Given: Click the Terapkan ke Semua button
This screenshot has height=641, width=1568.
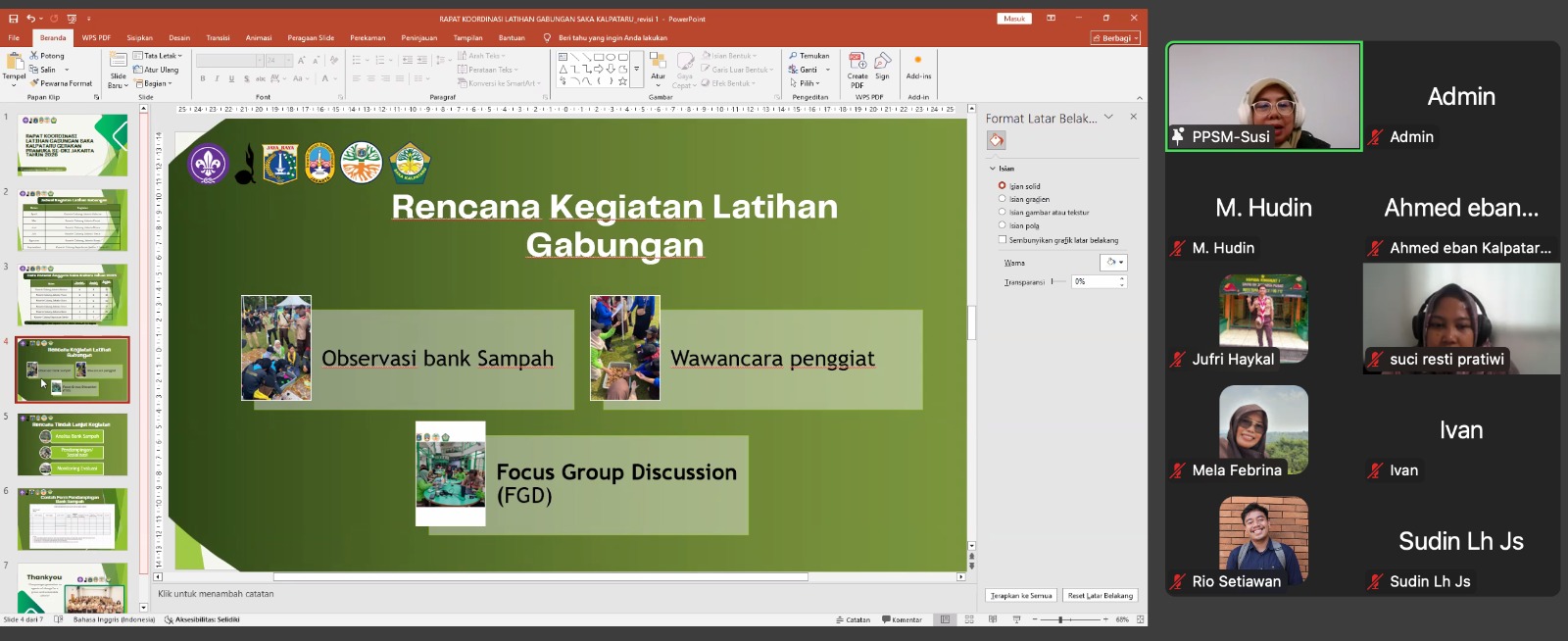Looking at the screenshot, I should (x=1020, y=595).
